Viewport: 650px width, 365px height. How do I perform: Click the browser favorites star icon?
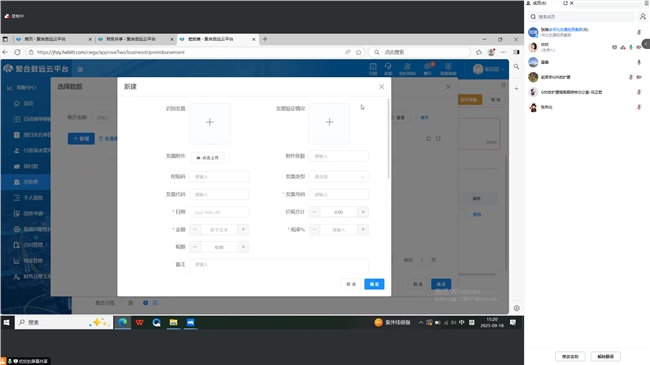pos(359,52)
